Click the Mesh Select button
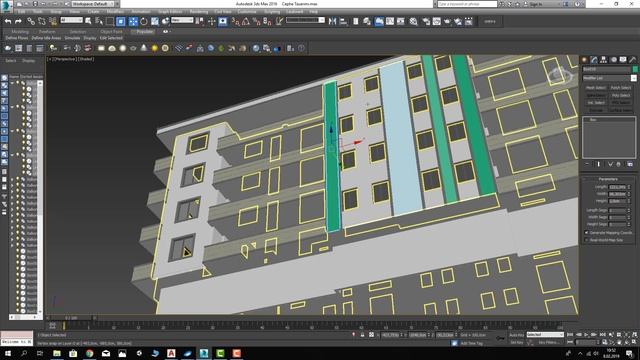The image size is (640, 360). tap(596, 88)
